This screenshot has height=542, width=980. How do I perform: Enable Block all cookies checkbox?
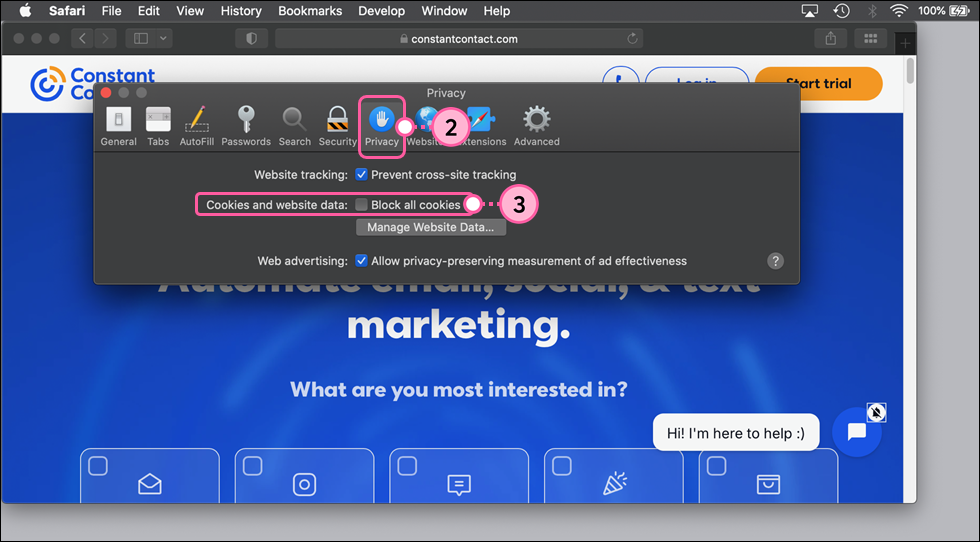[361, 204]
